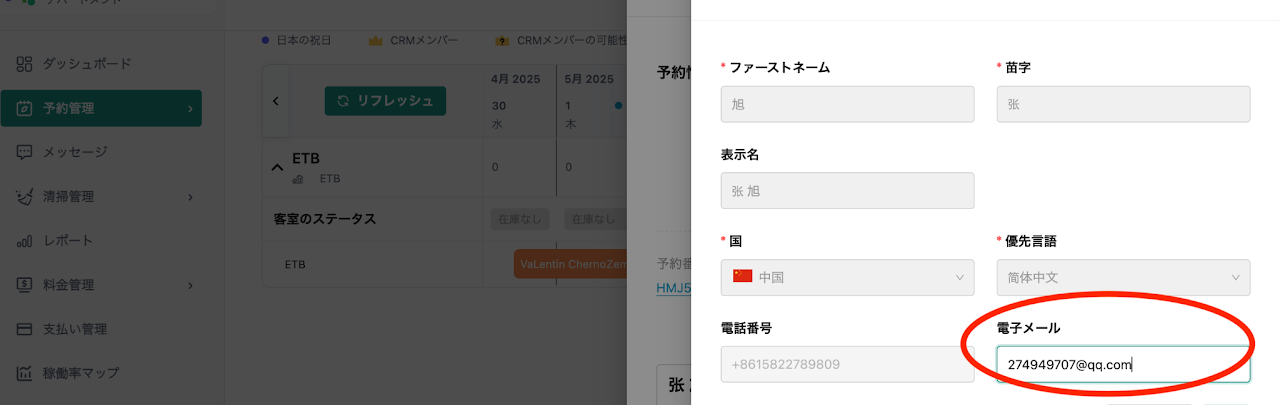Screen dimensions: 1280x405
Task: Collapse the ETB room group chevron
Action: tap(278, 167)
